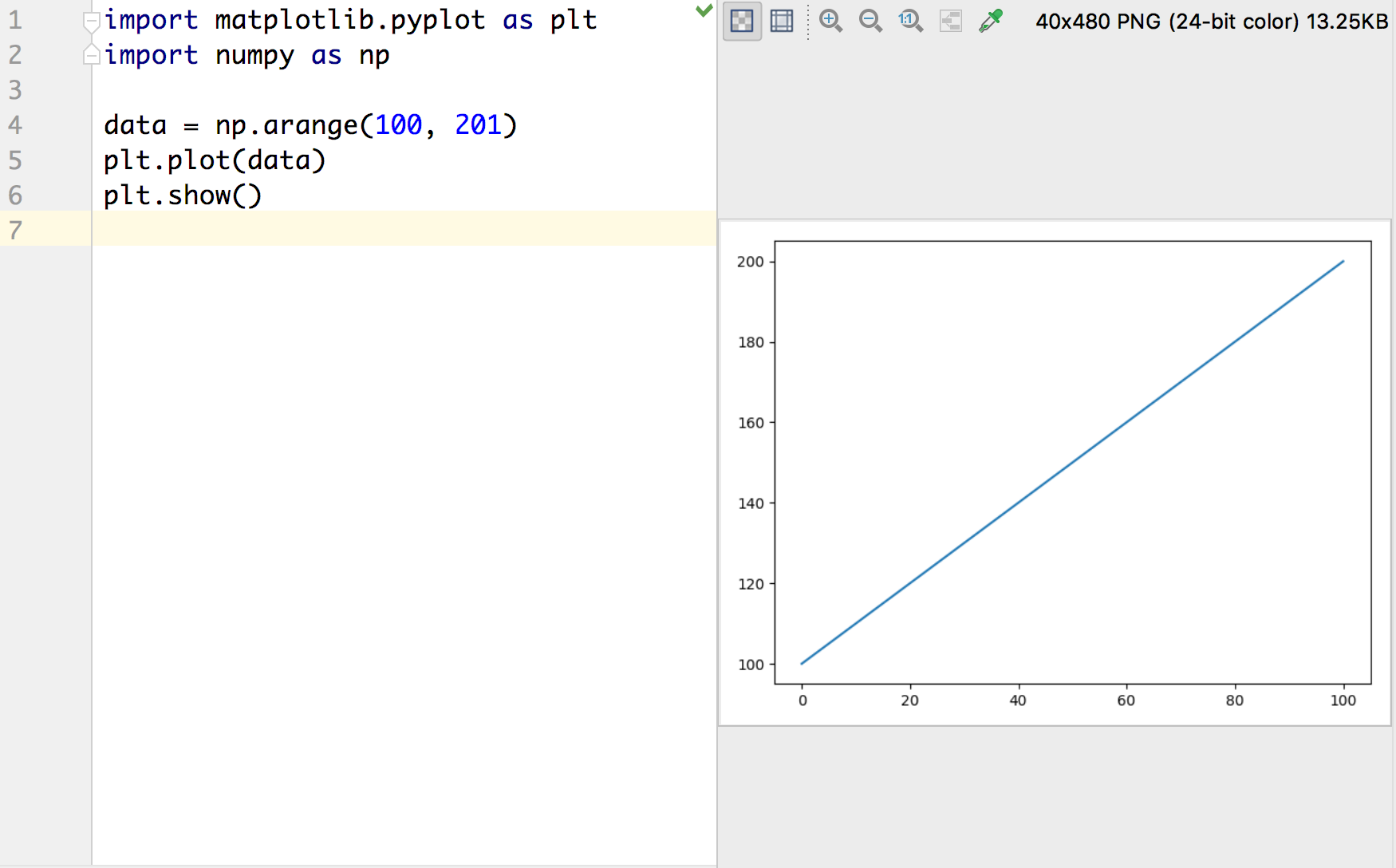The height and width of the screenshot is (868, 1396).
Task: Select the color picker eyedropper tool
Action: (991, 22)
